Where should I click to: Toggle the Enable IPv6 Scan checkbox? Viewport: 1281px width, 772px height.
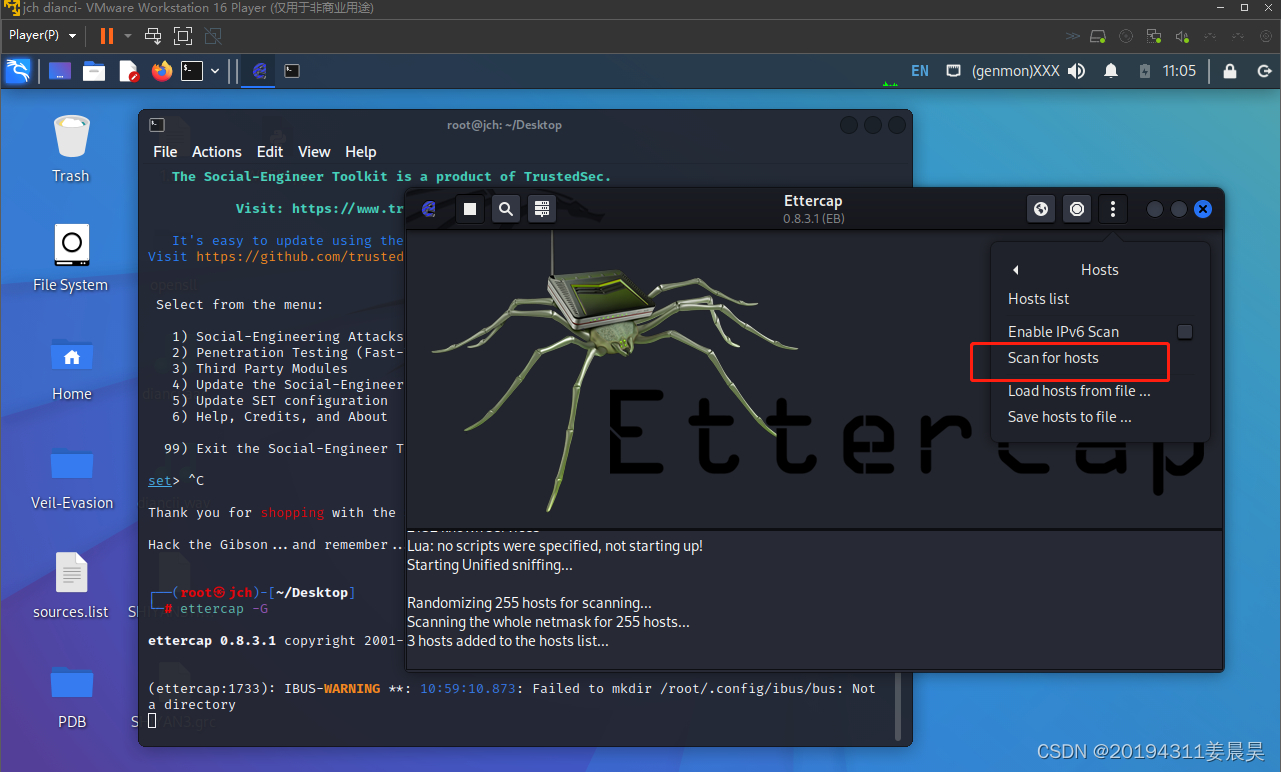(1185, 331)
